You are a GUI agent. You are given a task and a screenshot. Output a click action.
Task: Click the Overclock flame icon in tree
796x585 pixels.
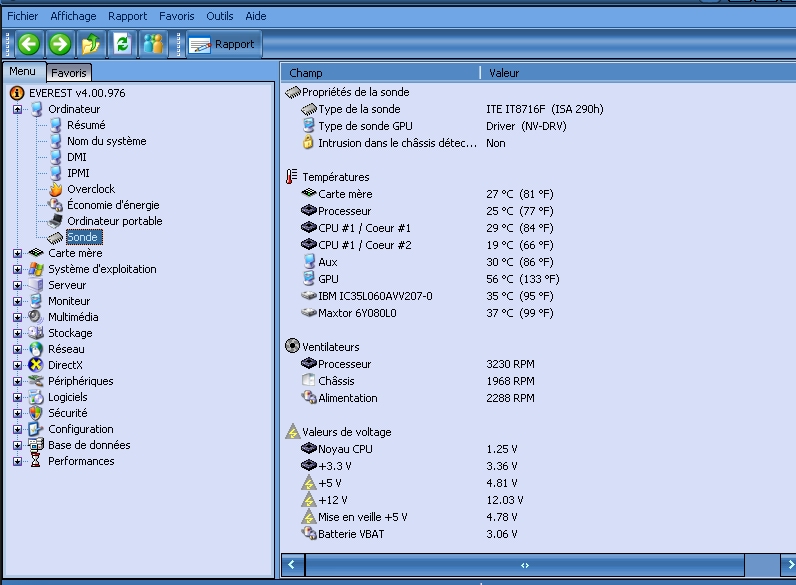pyautogui.click(x=56, y=189)
